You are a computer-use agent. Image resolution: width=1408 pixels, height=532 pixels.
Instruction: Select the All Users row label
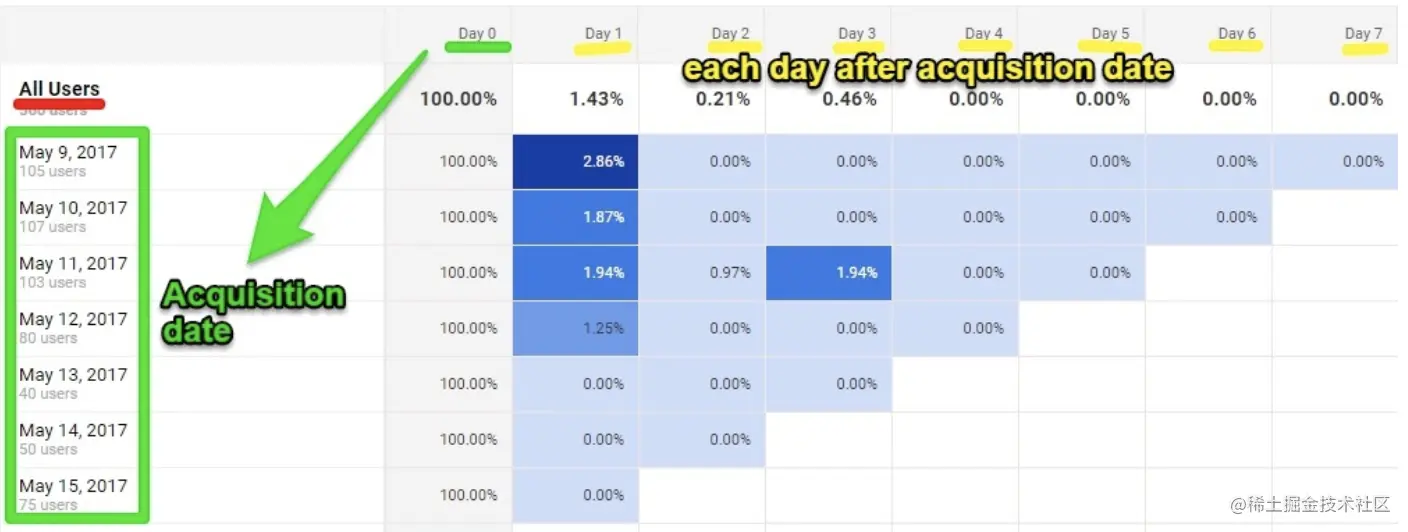pyautogui.click(x=59, y=89)
